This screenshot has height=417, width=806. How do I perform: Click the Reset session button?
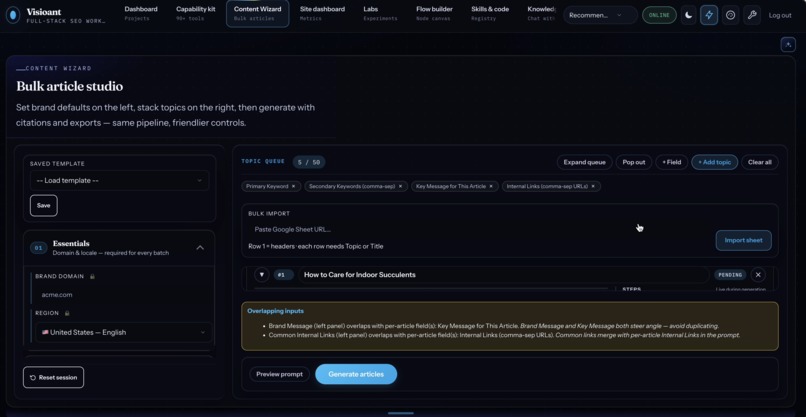click(x=53, y=377)
